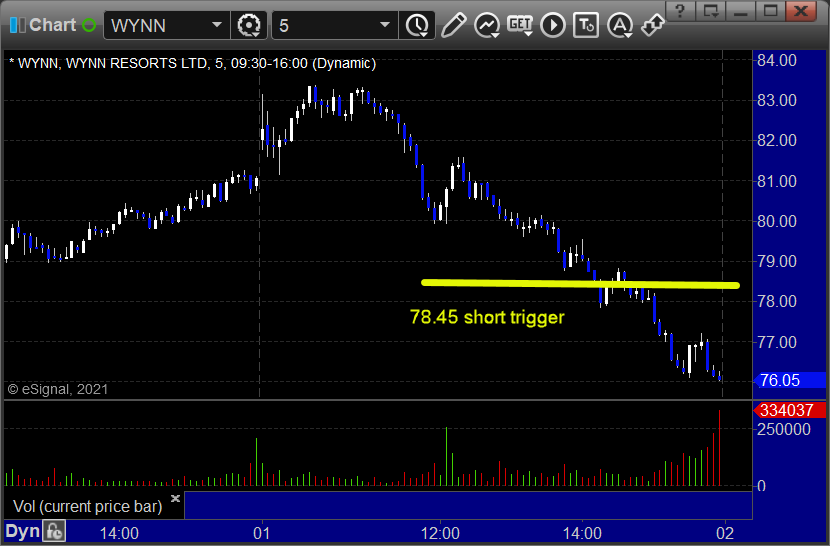830x546 pixels.
Task: Open the WYNN symbol dropdown
Action: (216, 25)
